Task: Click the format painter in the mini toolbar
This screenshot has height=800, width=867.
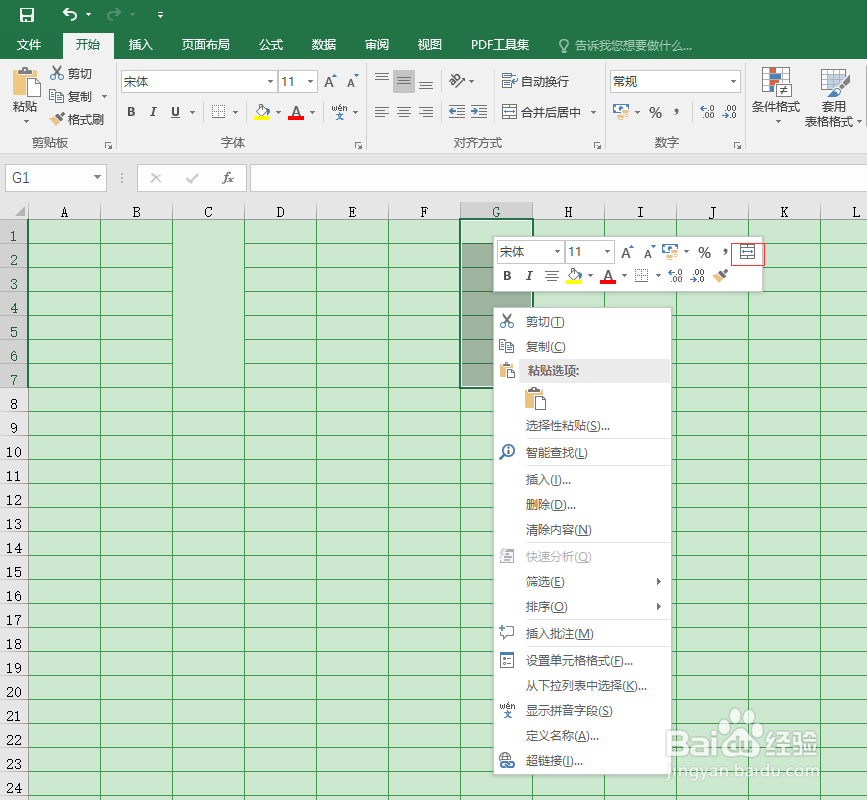Action: pyautogui.click(x=720, y=275)
